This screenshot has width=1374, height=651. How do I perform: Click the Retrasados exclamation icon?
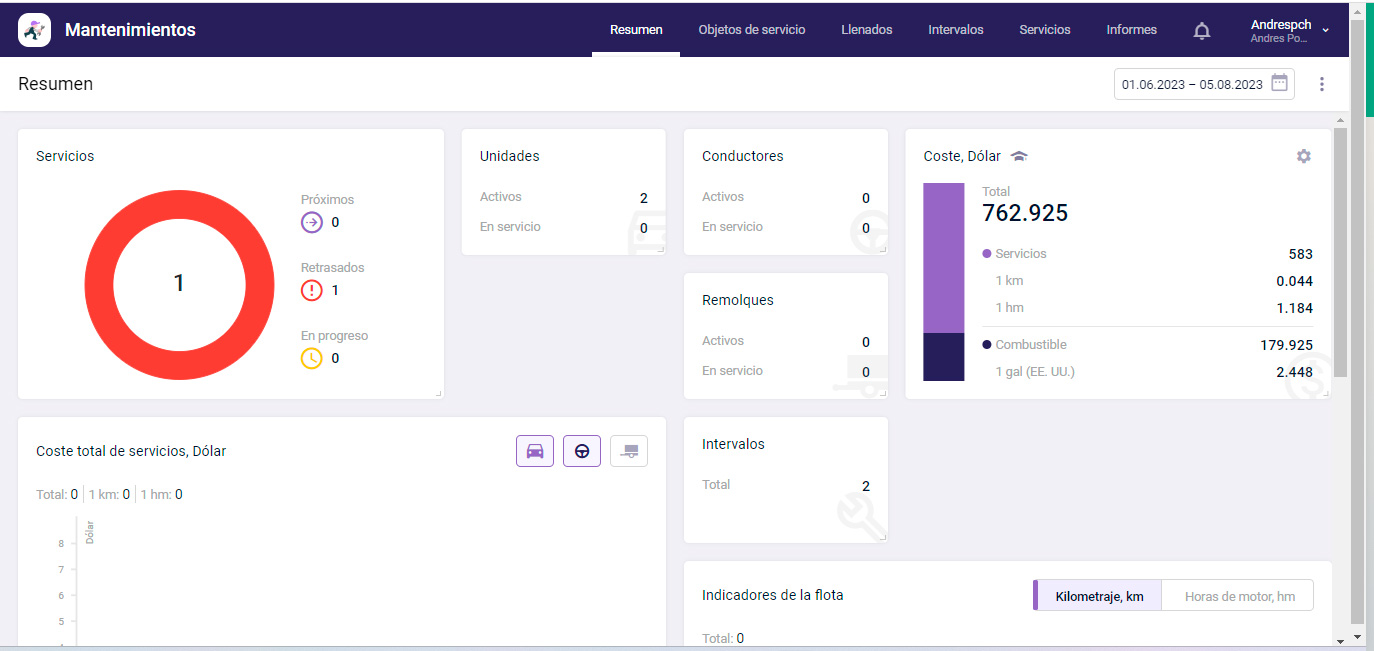(312, 290)
